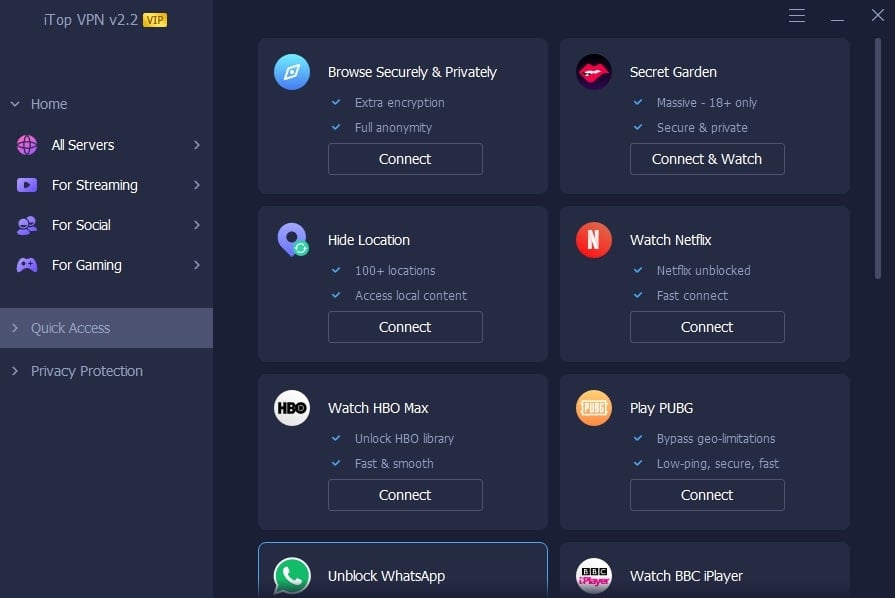Click the PUBG logo icon
895x598 pixels.
[594, 408]
